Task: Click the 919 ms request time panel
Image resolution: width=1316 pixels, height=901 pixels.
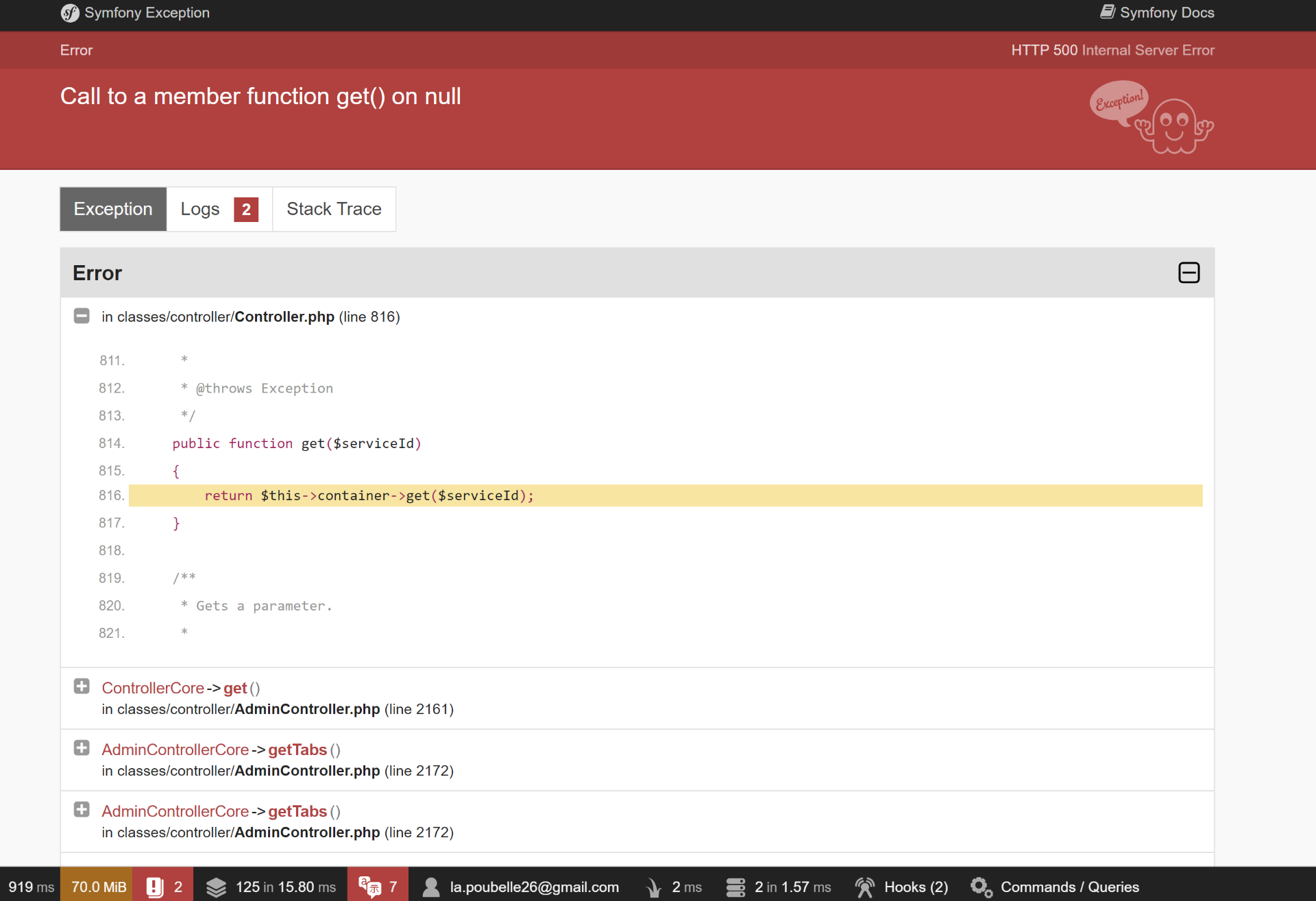Action: pos(31,887)
